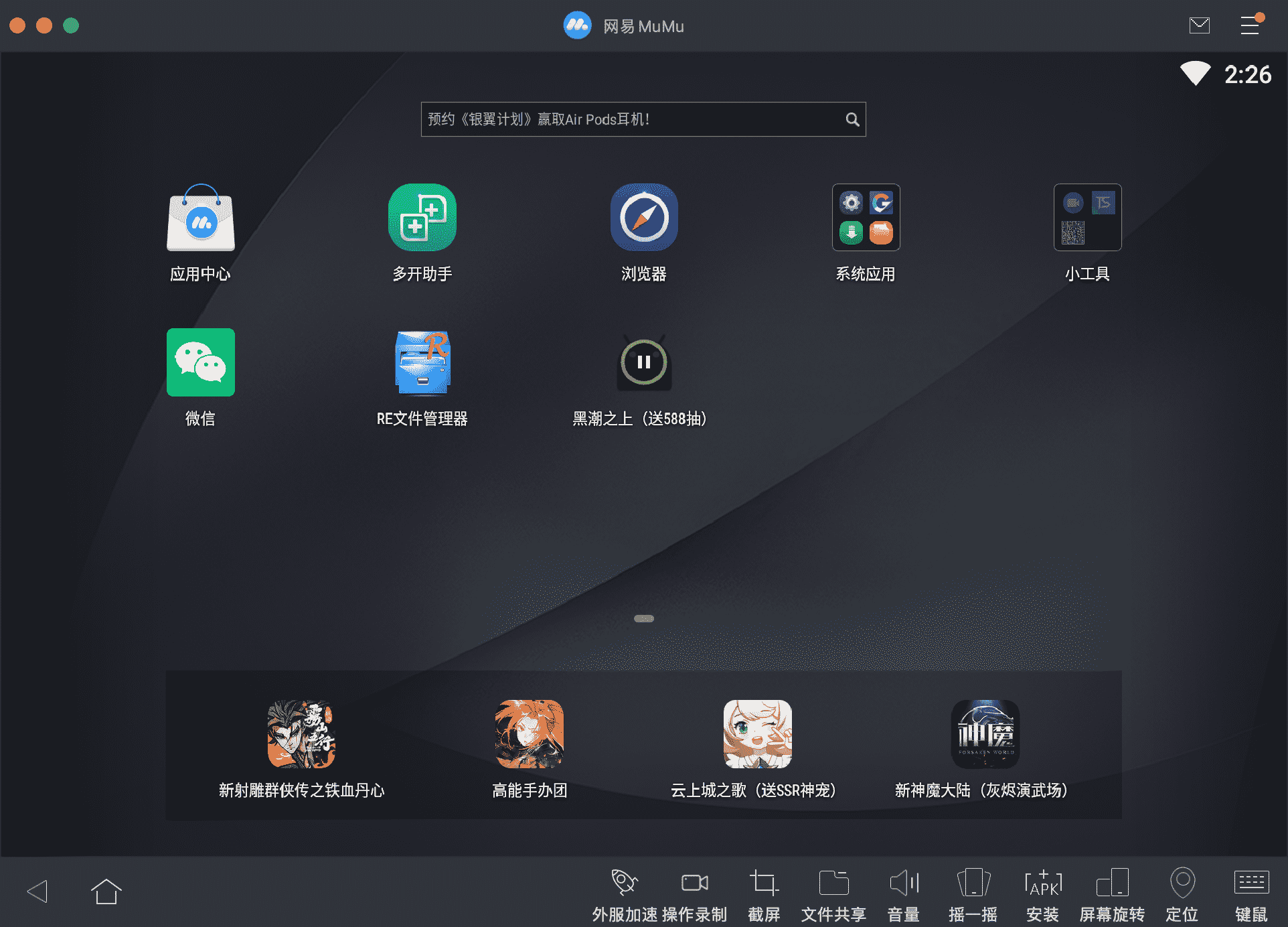Open the 系统应用 folder

point(866,218)
